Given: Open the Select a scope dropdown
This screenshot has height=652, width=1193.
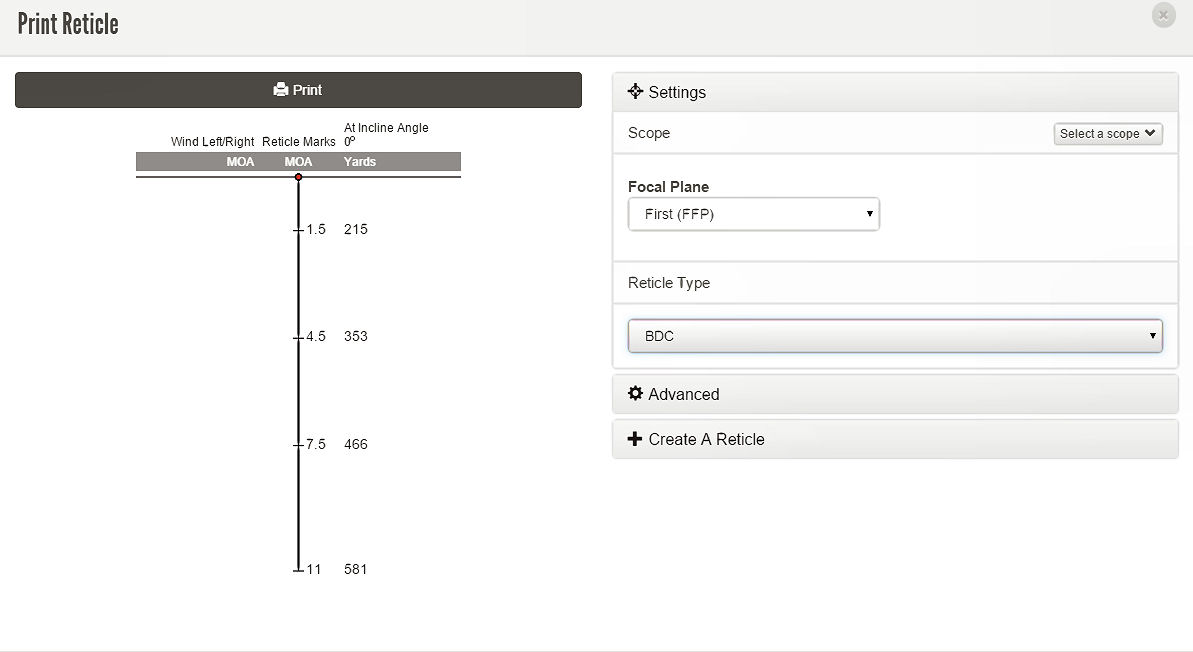Looking at the screenshot, I should [x=1108, y=134].
